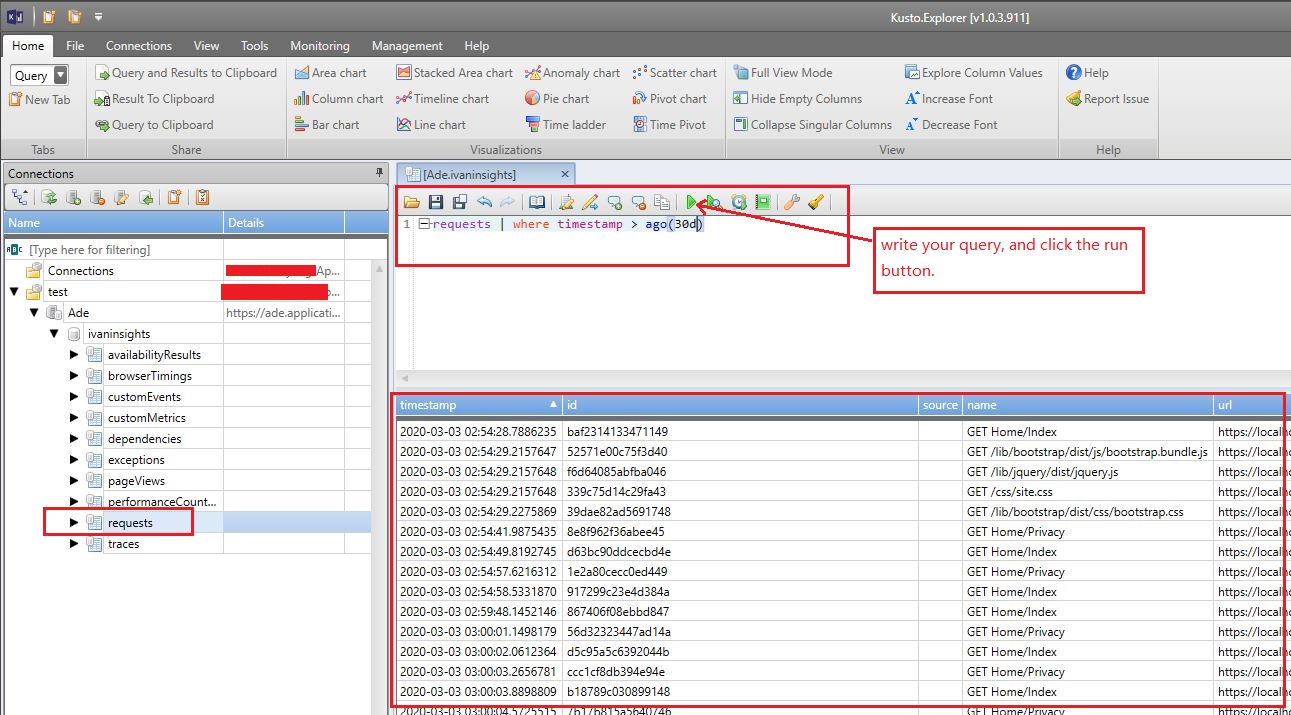1291x715 pixels.
Task: Open Time ladder view
Action: coord(566,125)
